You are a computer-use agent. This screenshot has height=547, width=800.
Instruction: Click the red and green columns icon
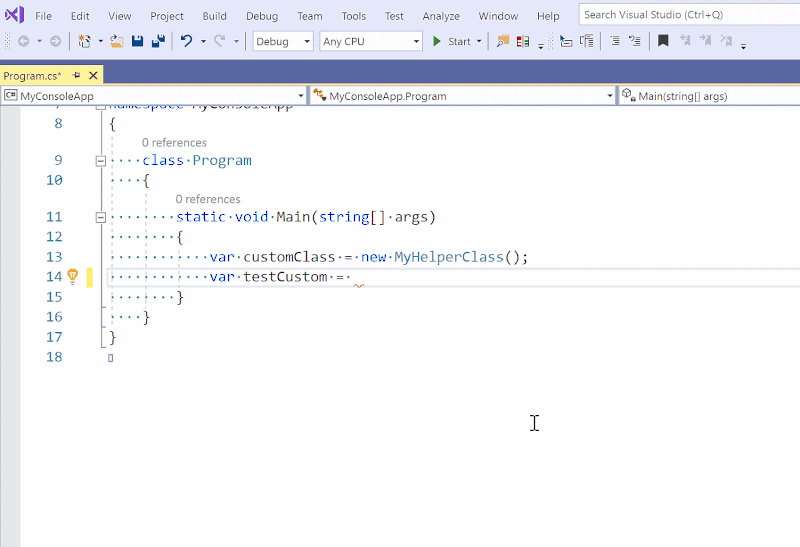pos(523,41)
